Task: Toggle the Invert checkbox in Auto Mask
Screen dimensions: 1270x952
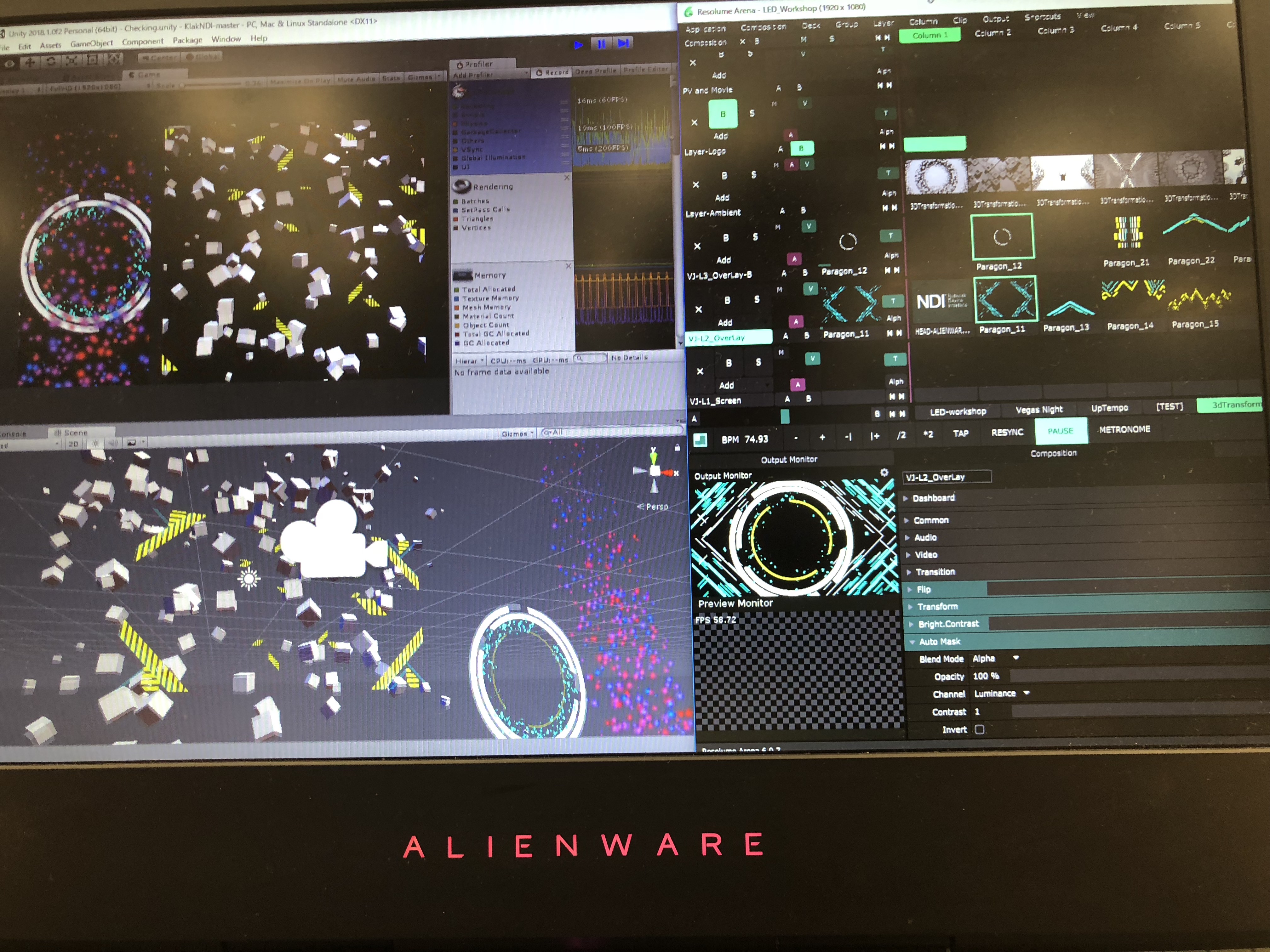Action: click(980, 729)
